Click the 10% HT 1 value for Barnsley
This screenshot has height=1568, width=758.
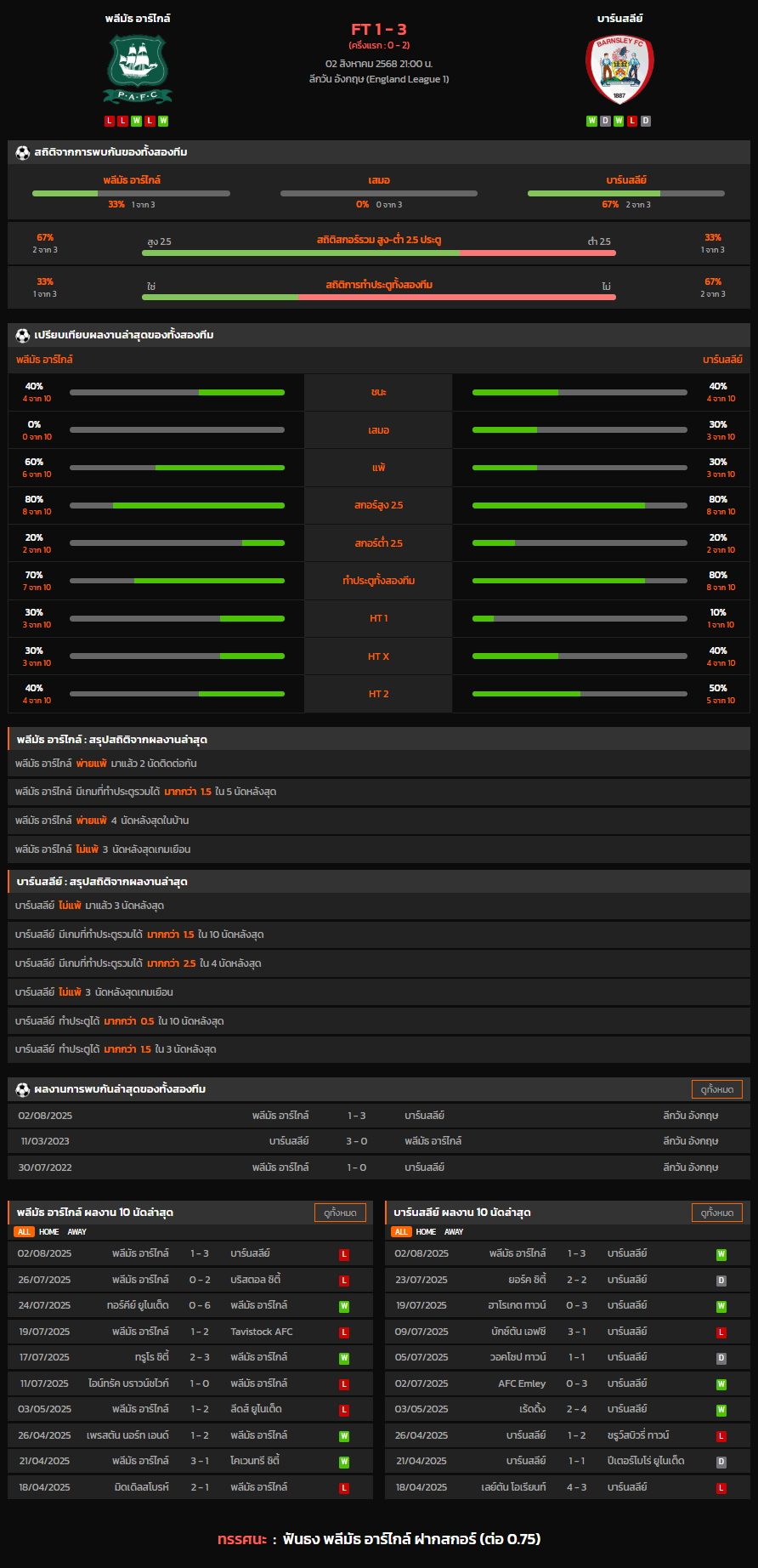point(718,612)
